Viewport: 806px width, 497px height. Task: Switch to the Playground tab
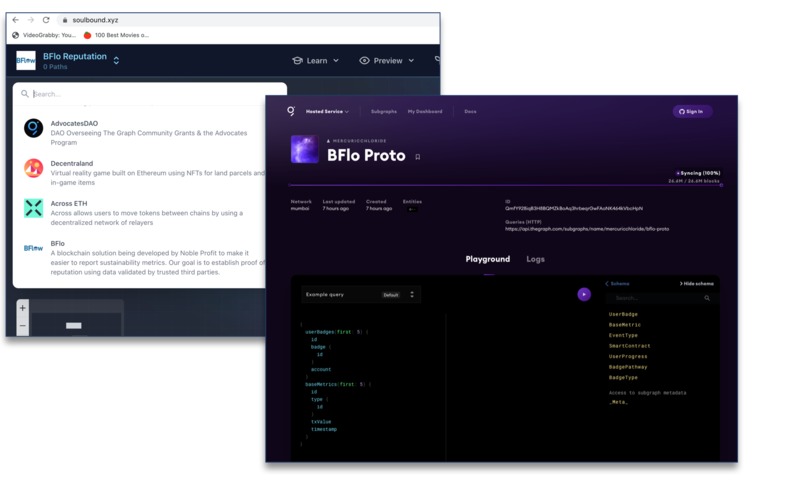click(488, 259)
